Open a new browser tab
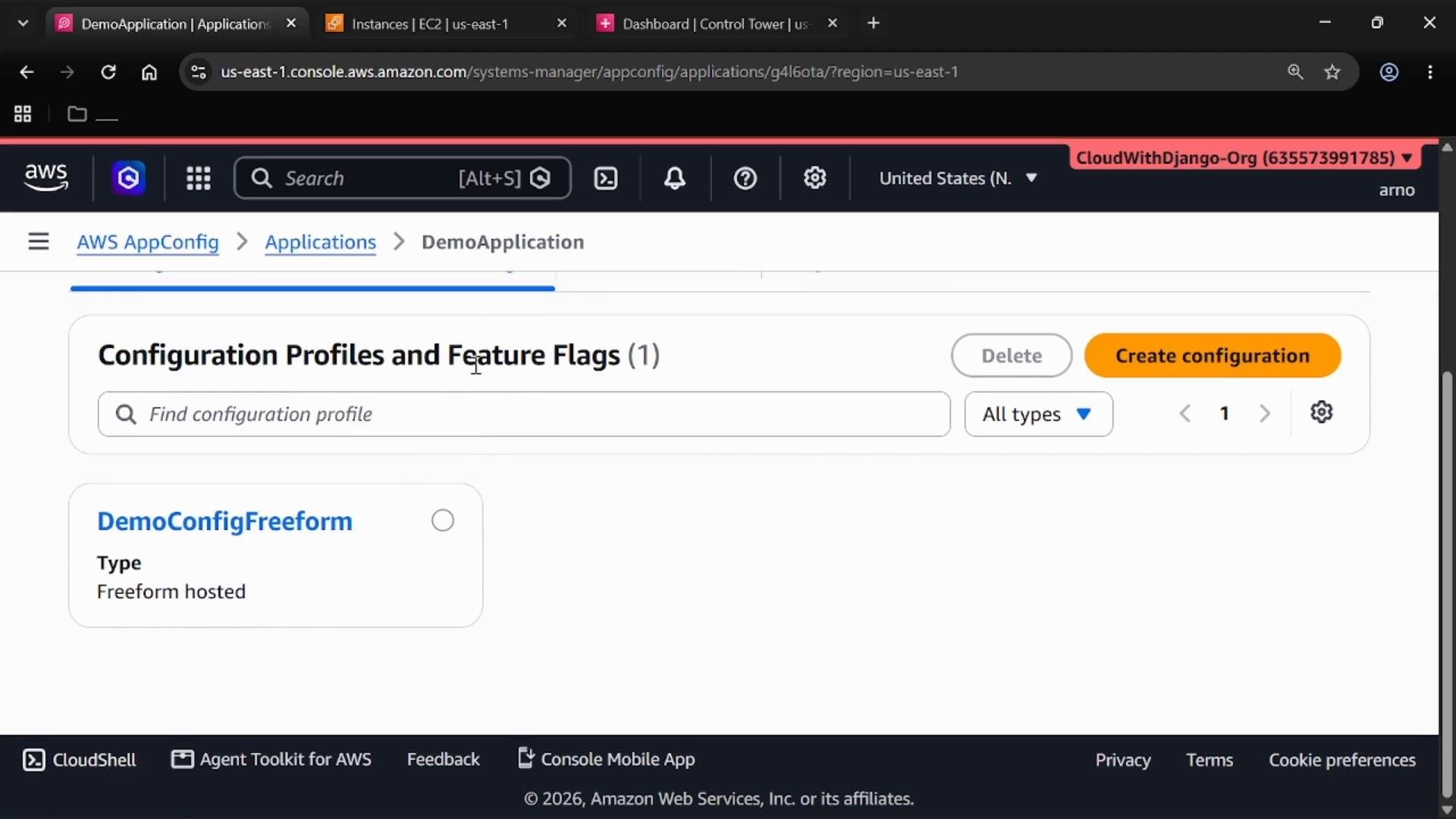The image size is (1456, 819). click(874, 24)
